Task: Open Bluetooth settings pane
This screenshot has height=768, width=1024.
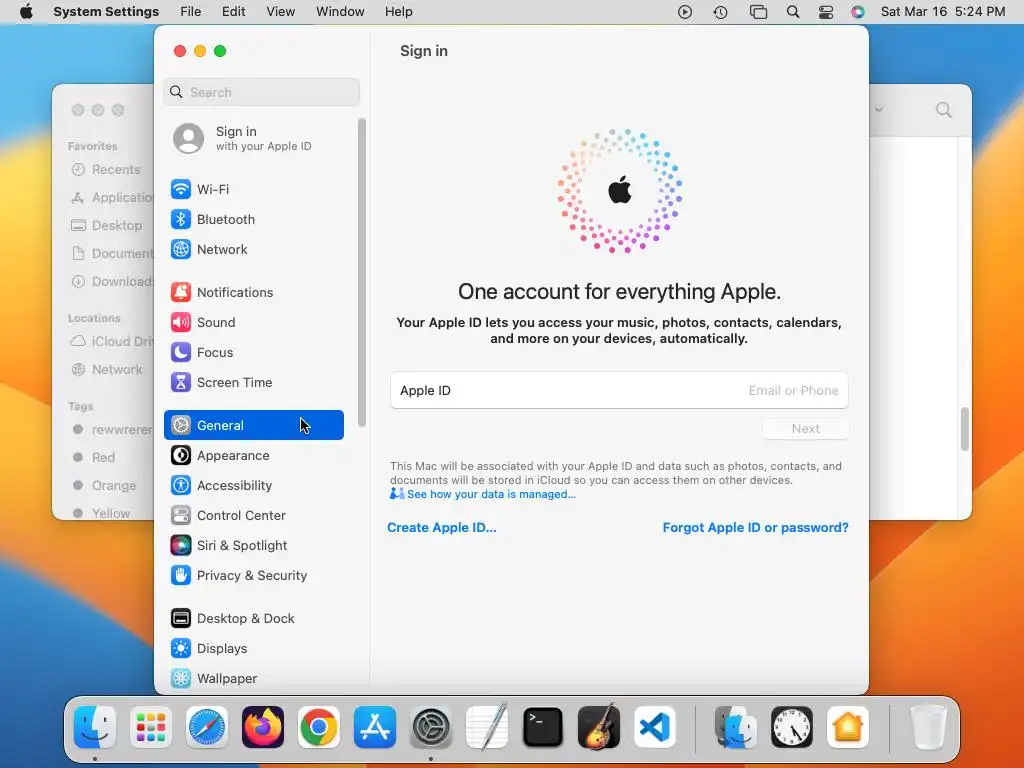Action: click(x=253, y=219)
